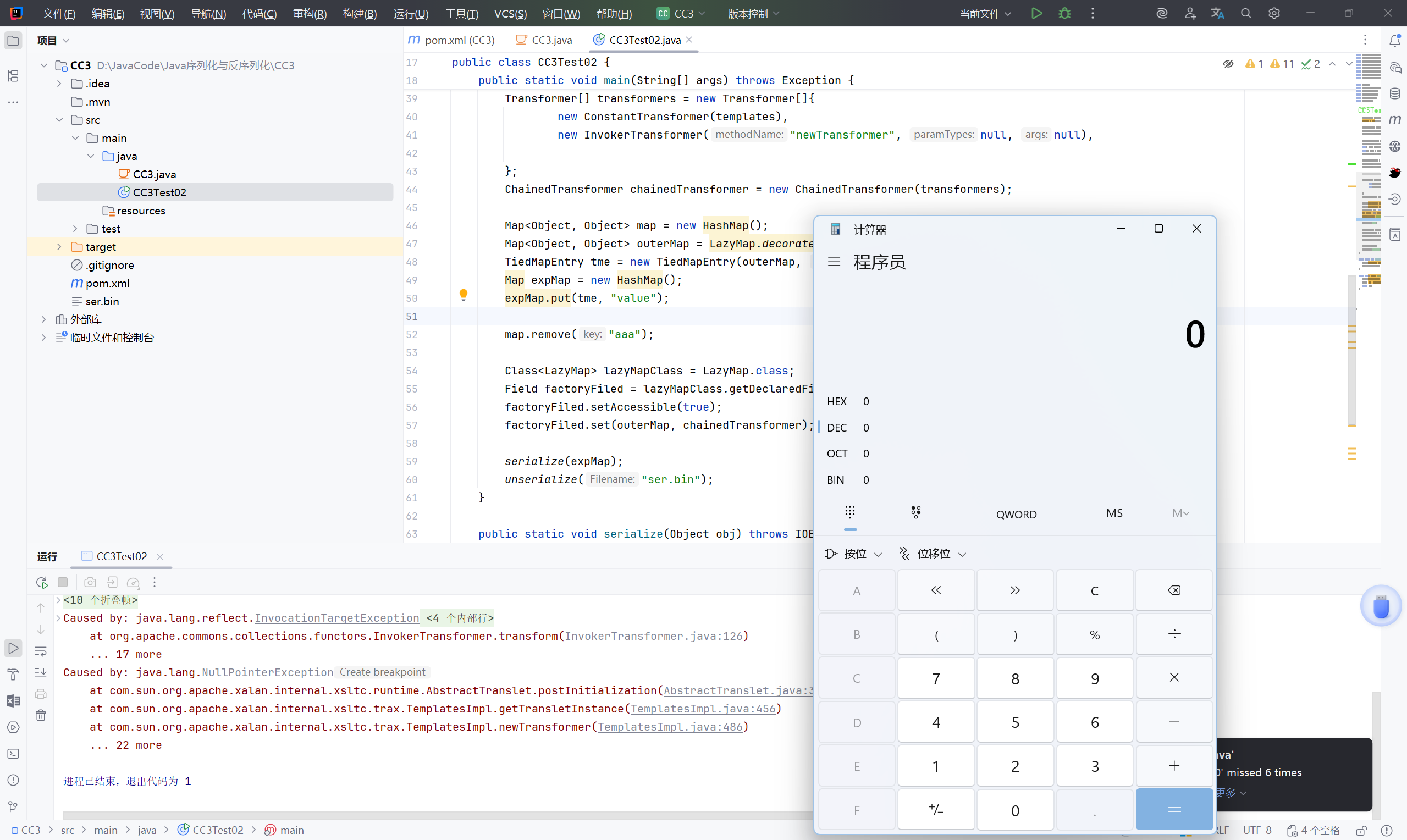The image size is (1407, 840).
Task: Expand the target folder in project tree
Action: pyautogui.click(x=59, y=247)
